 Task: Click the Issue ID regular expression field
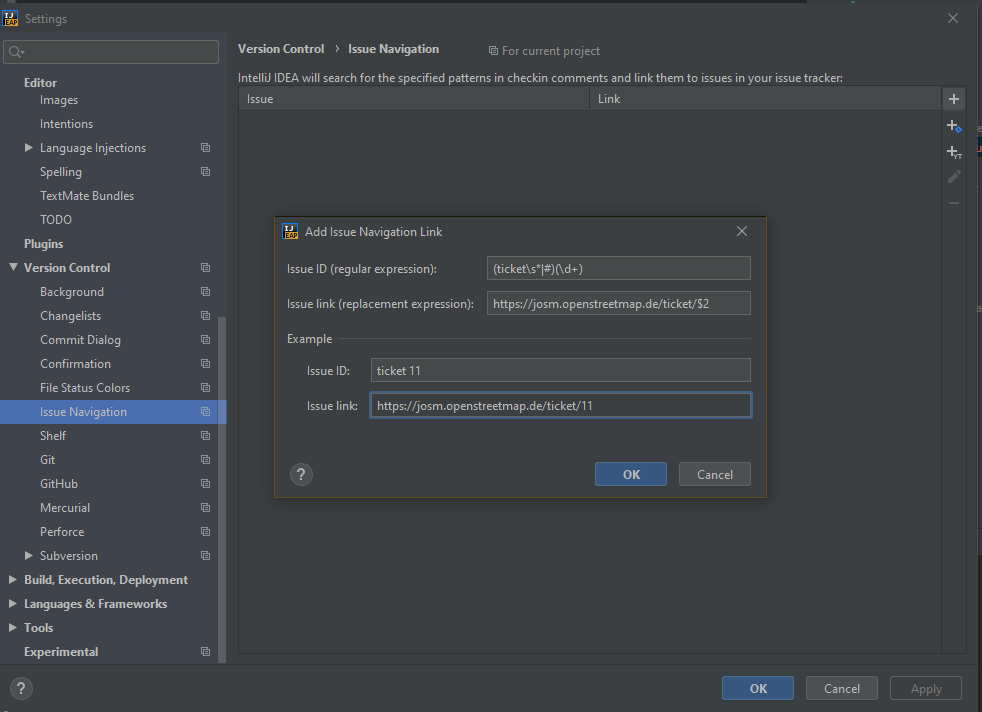(618, 268)
